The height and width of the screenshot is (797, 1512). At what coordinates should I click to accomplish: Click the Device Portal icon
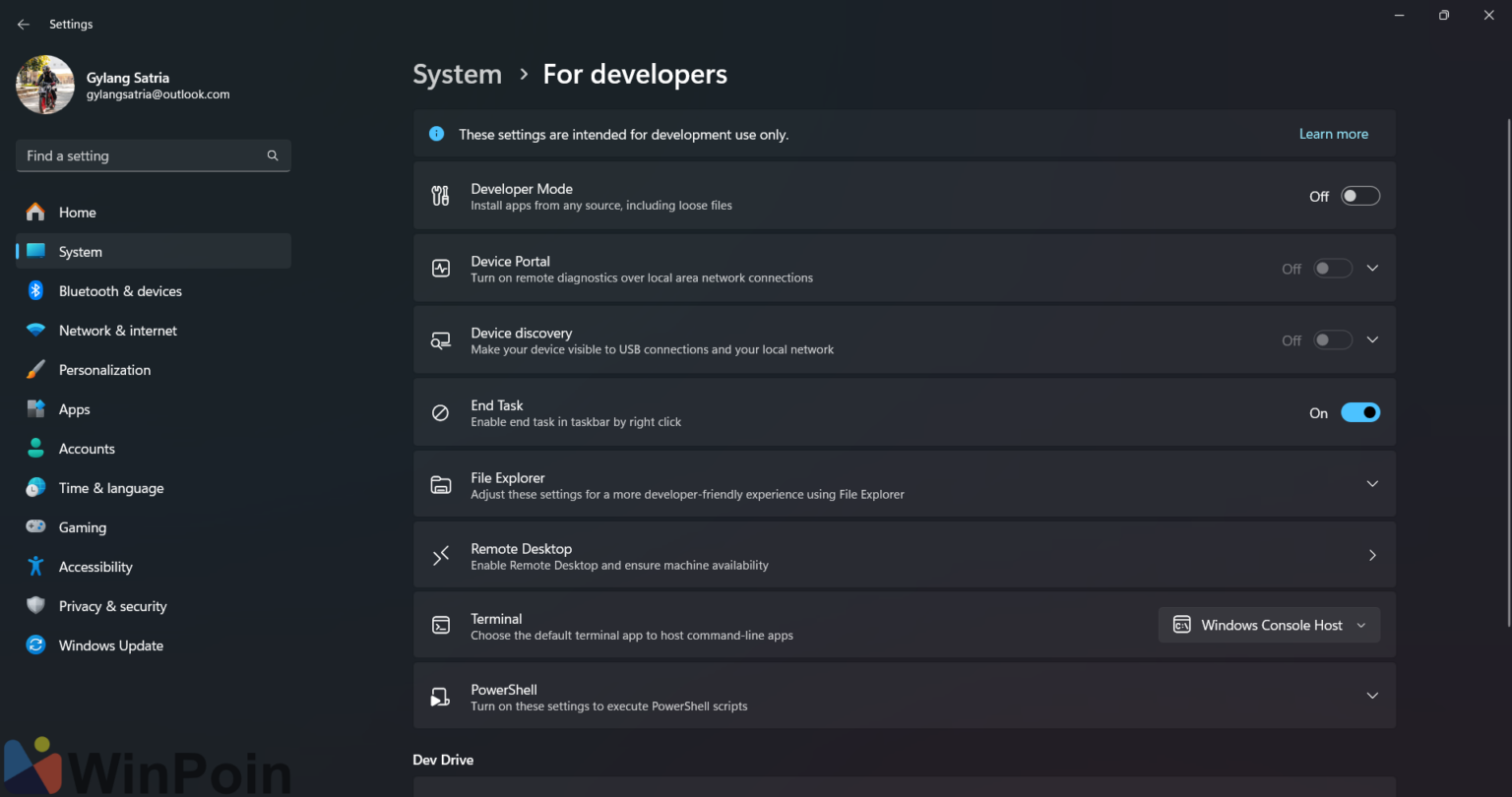(440, 268)
